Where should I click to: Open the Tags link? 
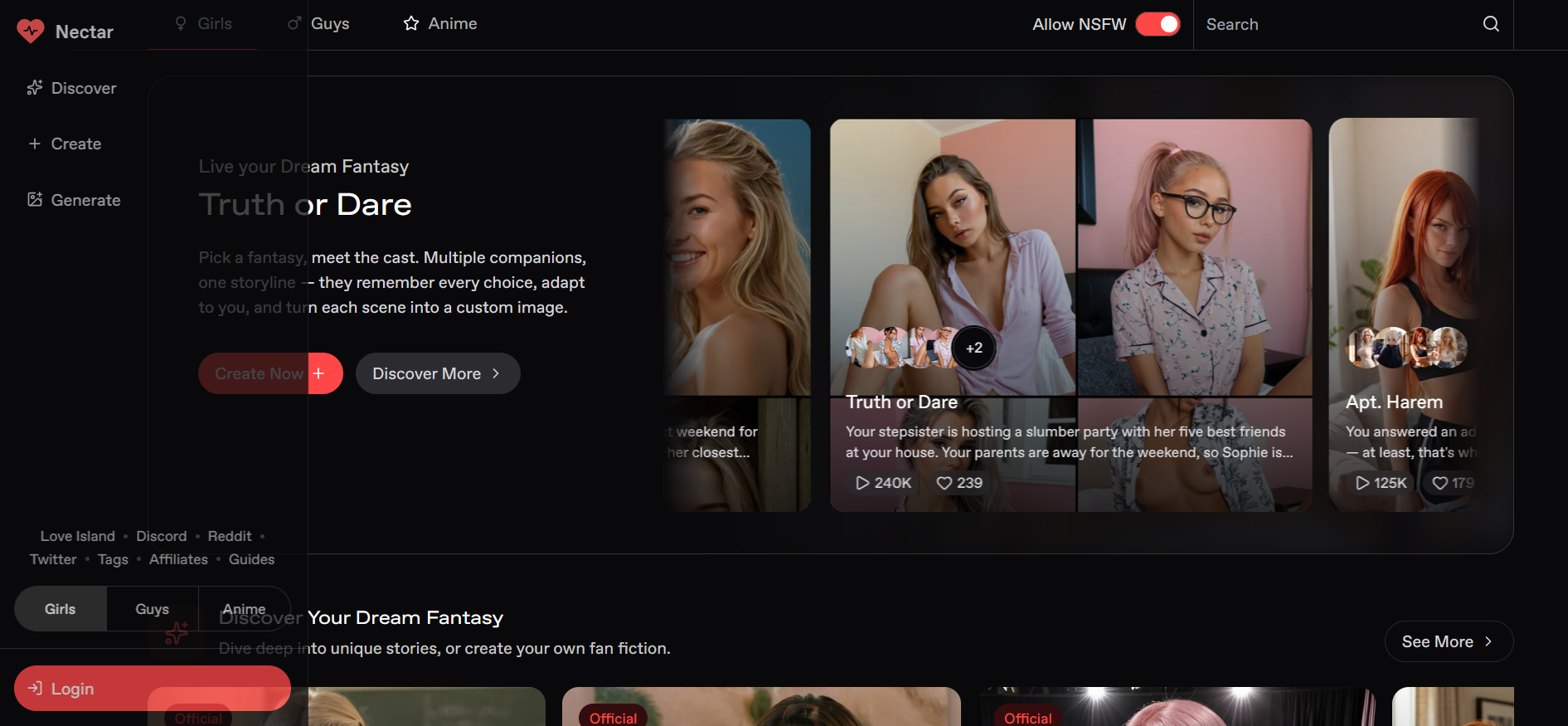113,559
